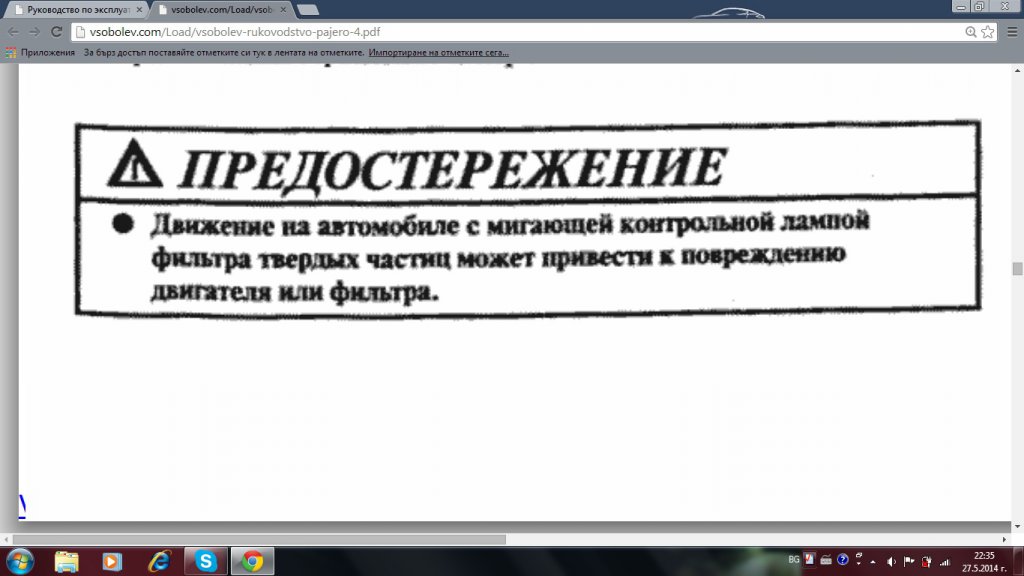Open the volume speaker control
This screenshot has width=1024, height=576.
891,562
